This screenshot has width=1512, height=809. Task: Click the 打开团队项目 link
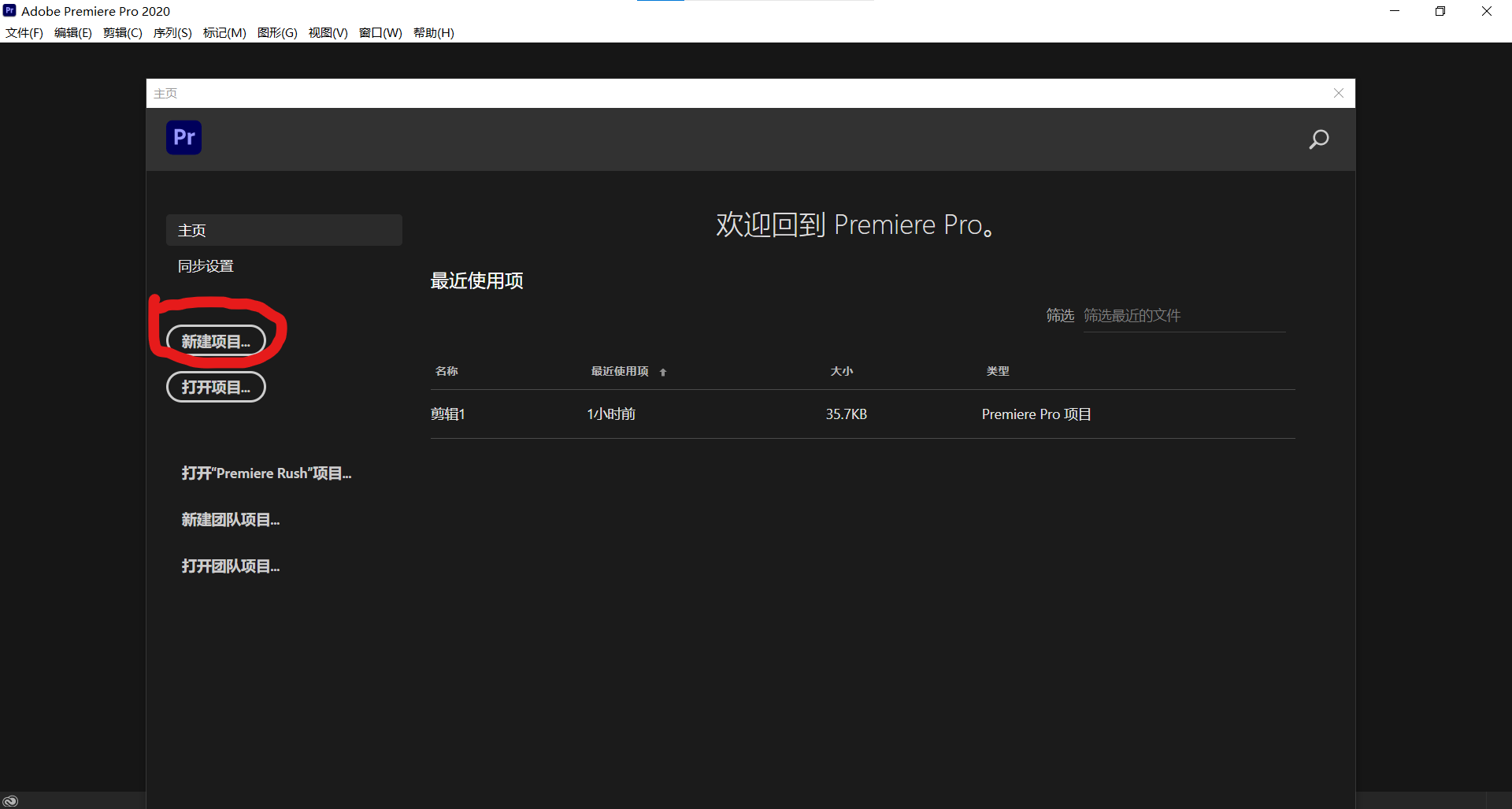(230, 566)
